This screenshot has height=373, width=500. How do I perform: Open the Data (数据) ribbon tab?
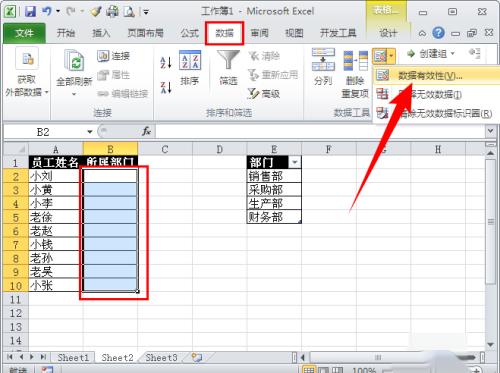[x=224, y=33]
